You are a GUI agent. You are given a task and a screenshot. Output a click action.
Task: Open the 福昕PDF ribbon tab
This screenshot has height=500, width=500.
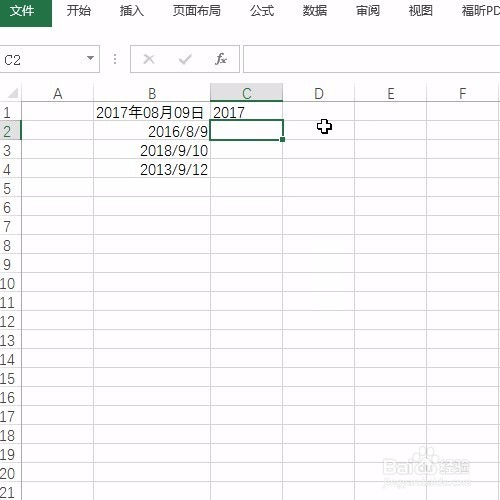point(480,11)
